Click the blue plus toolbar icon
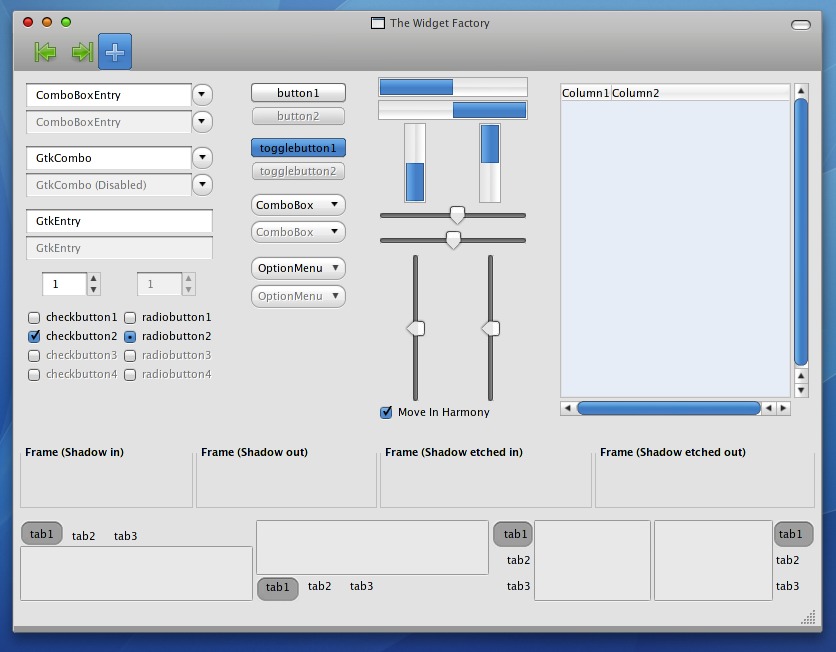836x652 pixels. pyautogui.click(x=115, y=52)
